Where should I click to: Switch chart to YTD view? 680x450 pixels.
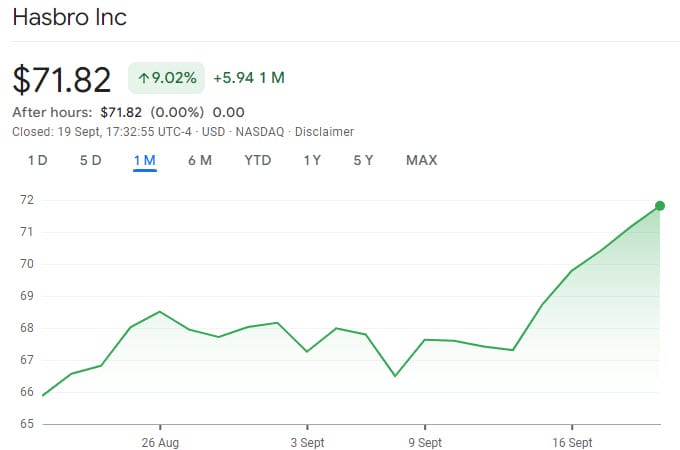[x=257, y=160]
